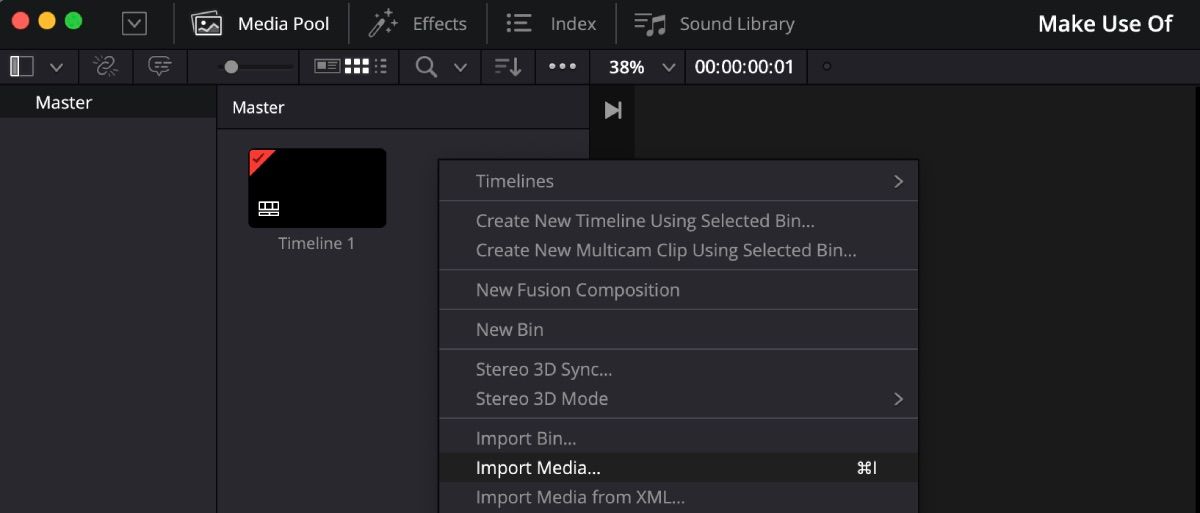Open the Effects panel
Screen dimensions: 1200x513
point(418,24)
